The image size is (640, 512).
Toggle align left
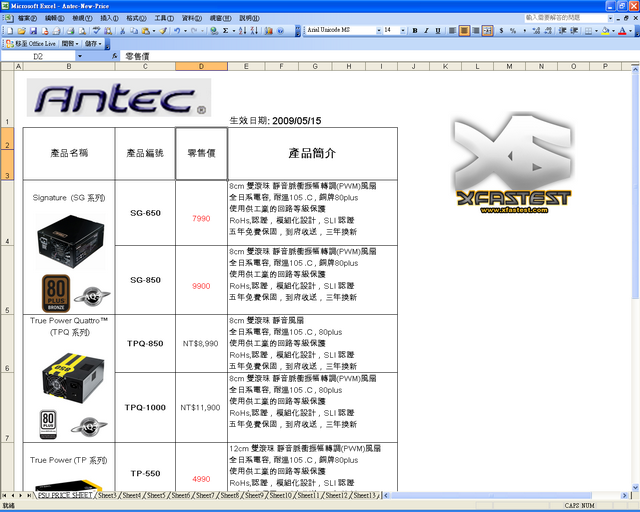pyautogui.click(x=452, y=31)
